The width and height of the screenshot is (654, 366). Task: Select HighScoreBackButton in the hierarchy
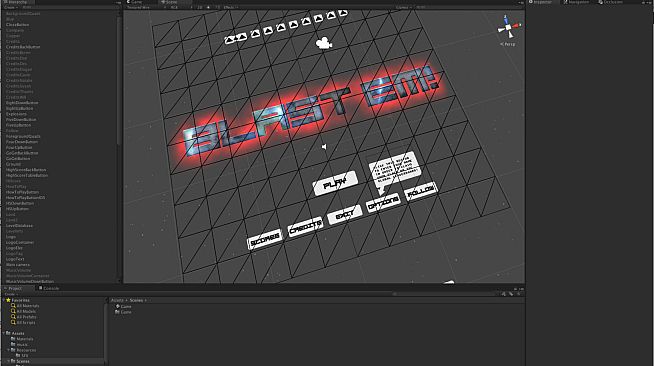click(26, 170)
